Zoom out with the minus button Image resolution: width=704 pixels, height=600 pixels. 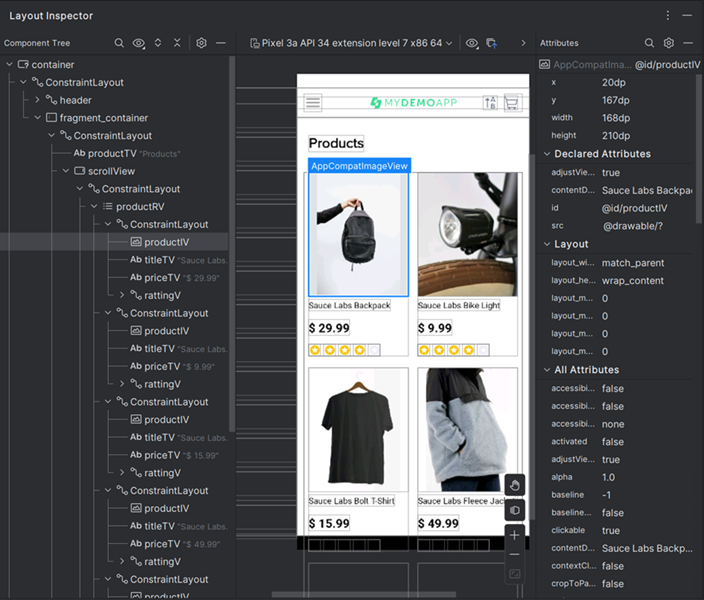[x=514, y=555]
